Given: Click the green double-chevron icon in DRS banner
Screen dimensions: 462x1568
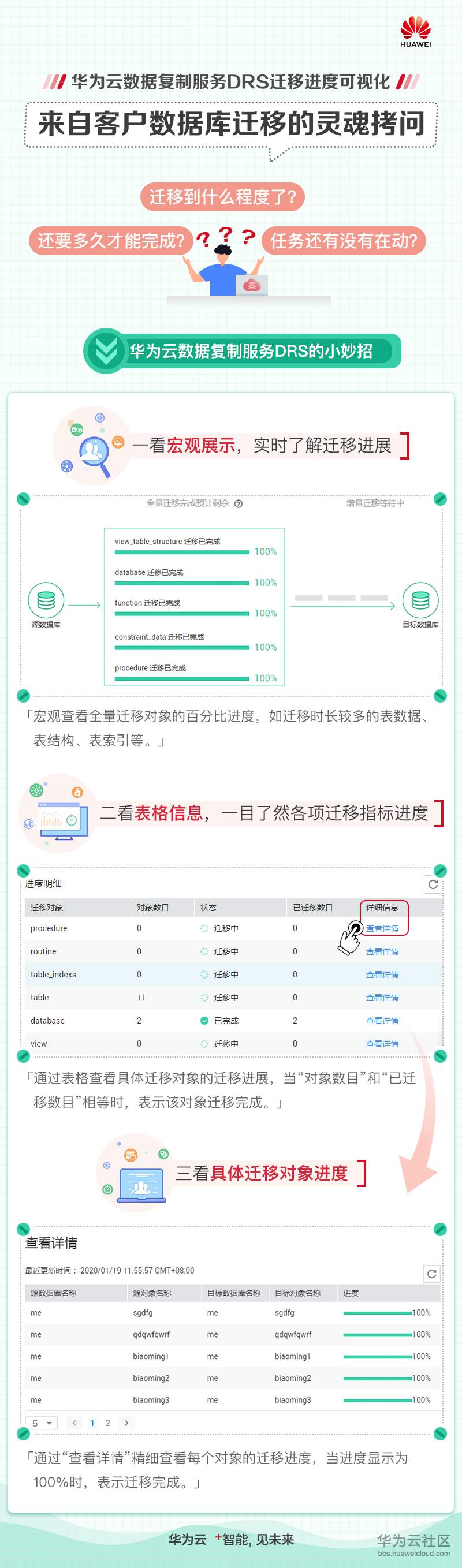Looking at the screenshot, I should [106, 350].
